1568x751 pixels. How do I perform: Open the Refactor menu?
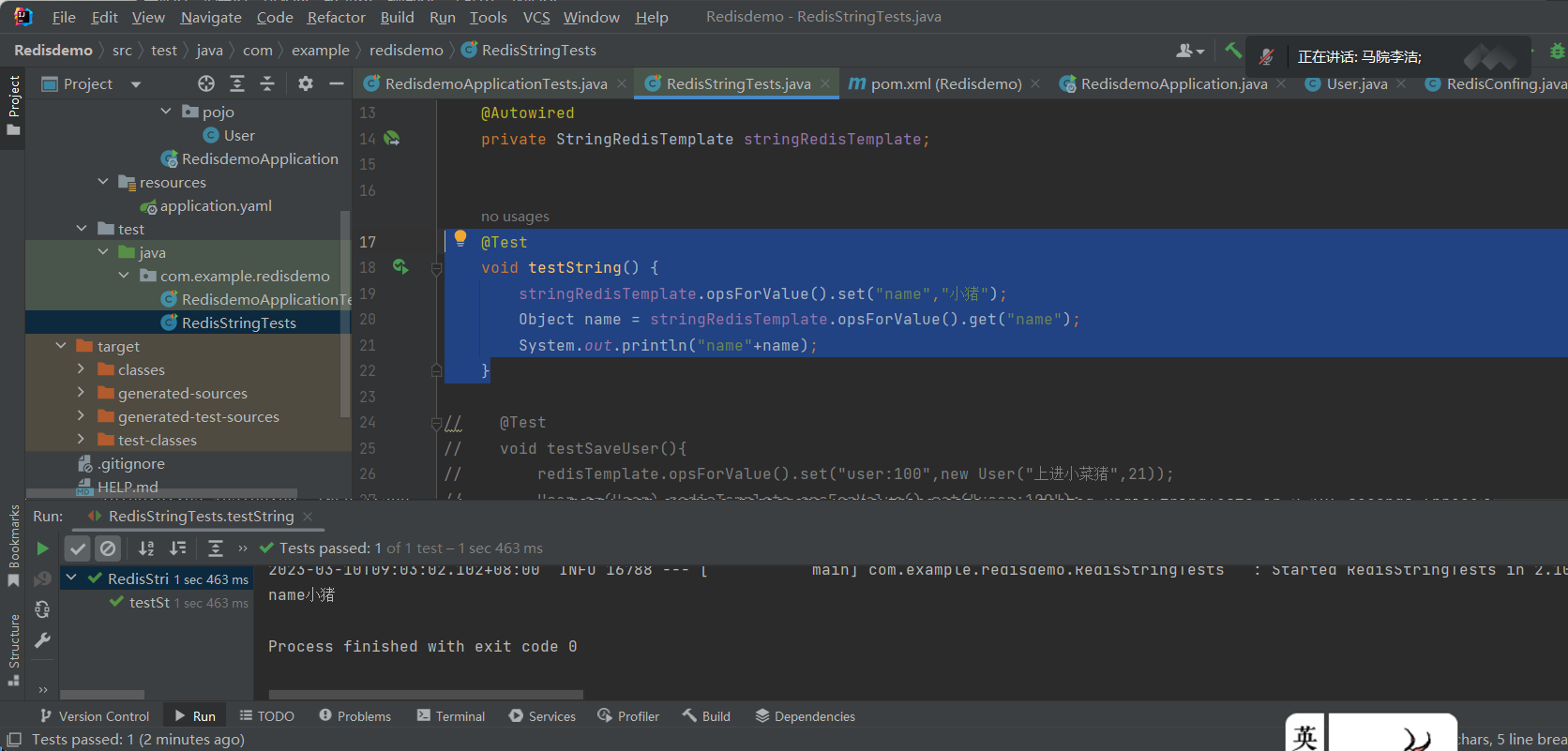(337, 17)
